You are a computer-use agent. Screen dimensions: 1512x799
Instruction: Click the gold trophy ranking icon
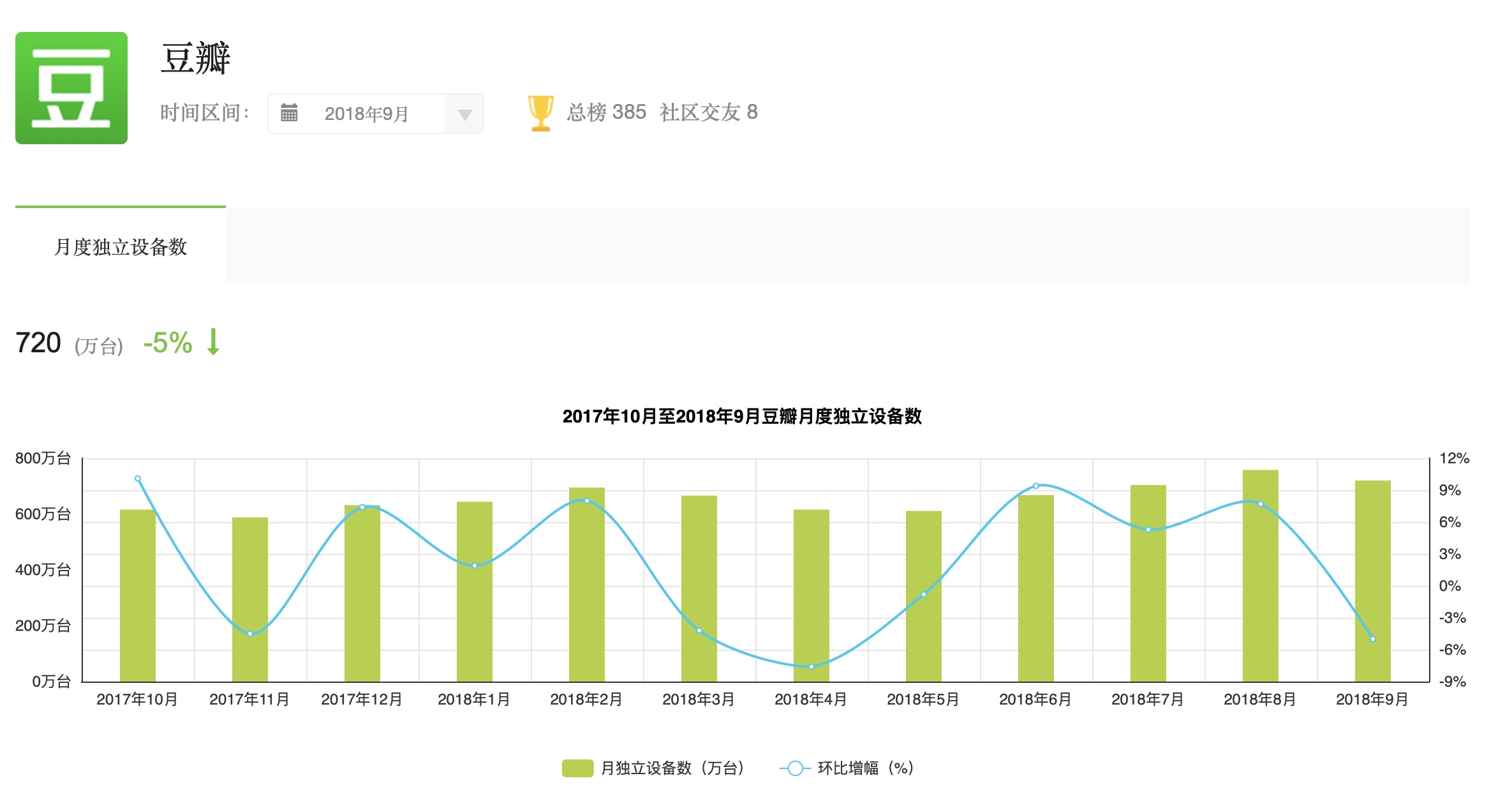(x=540, y=113)
